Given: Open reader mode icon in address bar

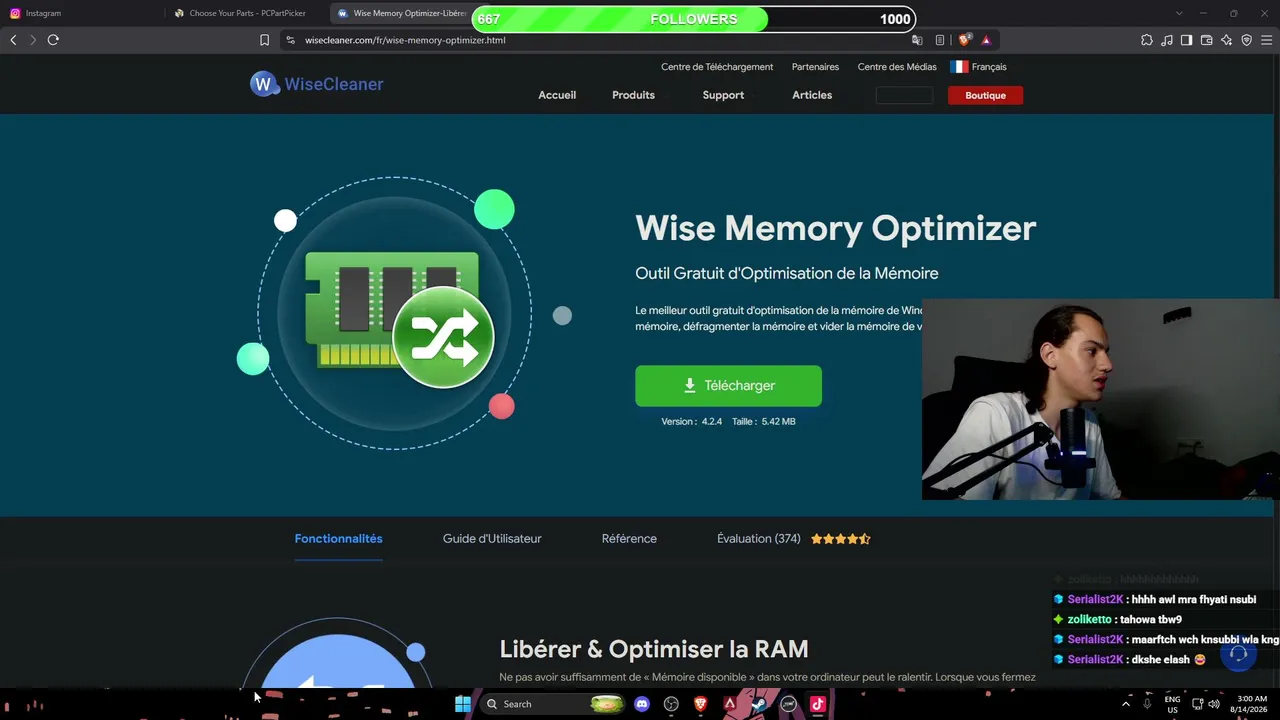Looking at the screenshot, I should (940, 40).
